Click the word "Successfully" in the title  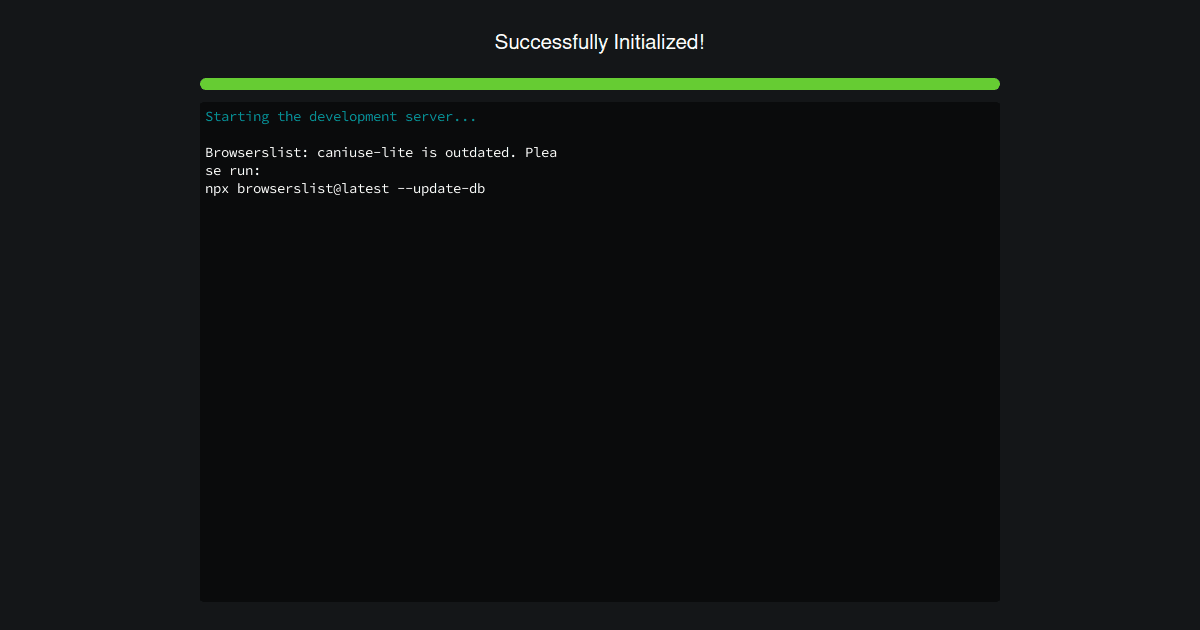point(551,42)
